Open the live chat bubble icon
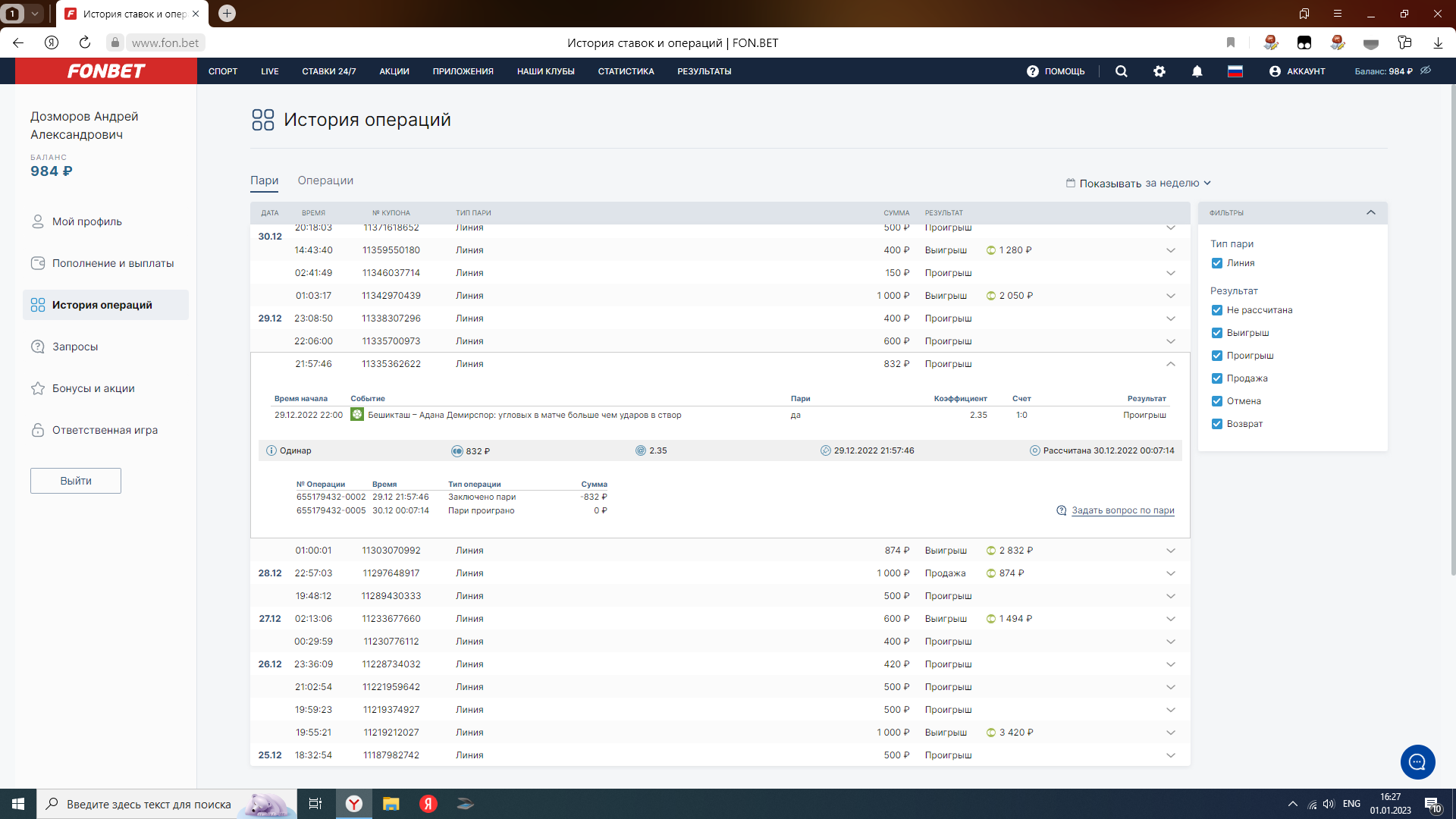 point(1417,762)
